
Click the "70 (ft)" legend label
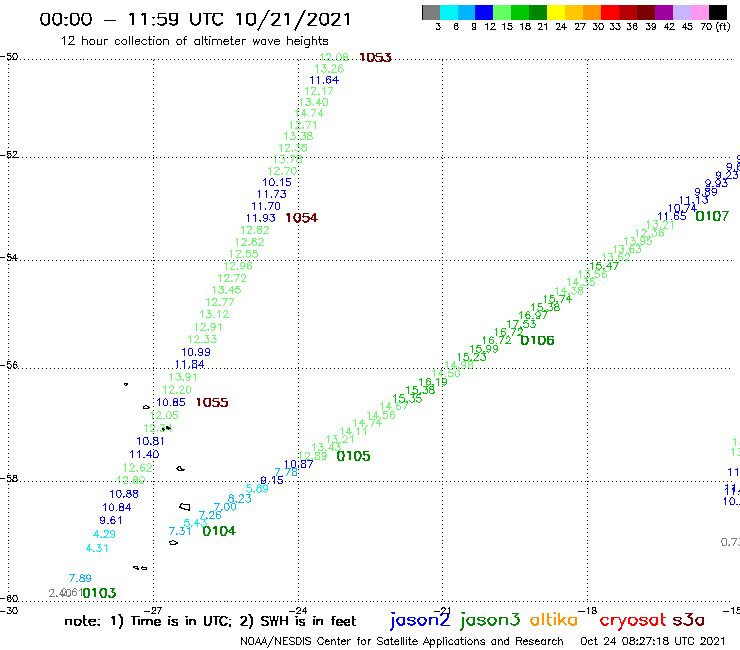tap(715, 27)
